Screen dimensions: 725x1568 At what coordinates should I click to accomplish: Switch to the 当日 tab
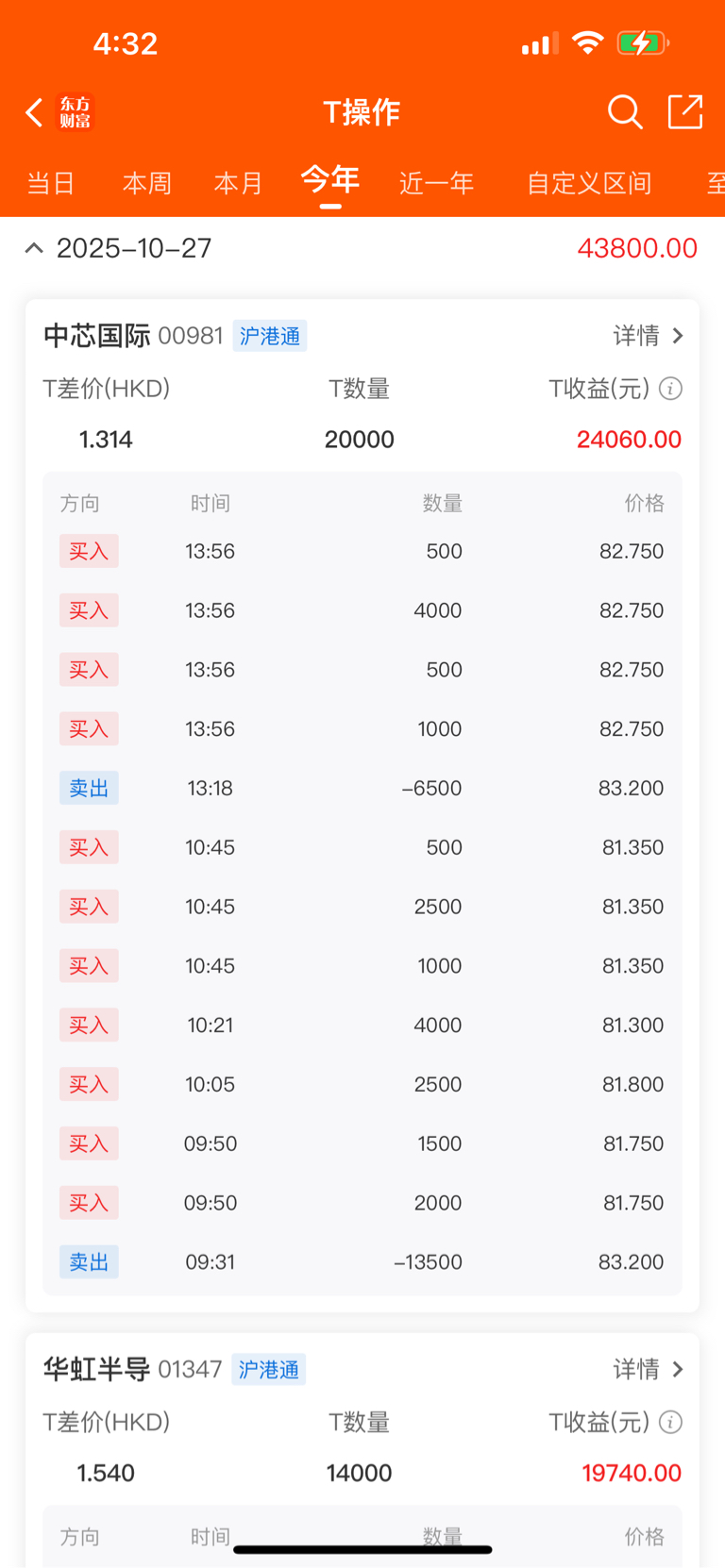coord(51,183)
